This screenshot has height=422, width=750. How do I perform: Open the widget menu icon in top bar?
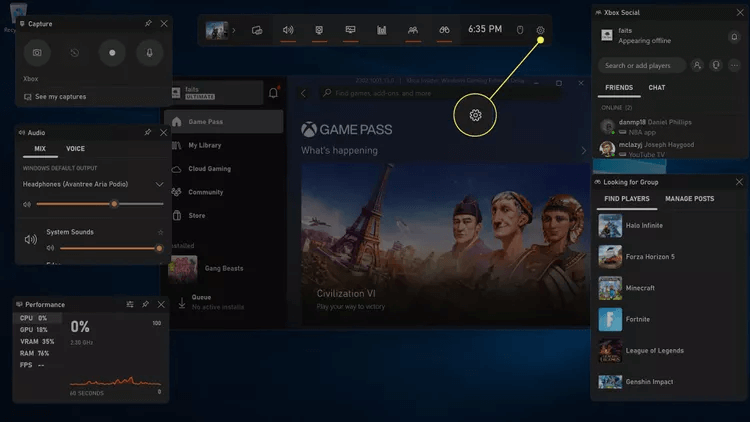click(257, 30)
